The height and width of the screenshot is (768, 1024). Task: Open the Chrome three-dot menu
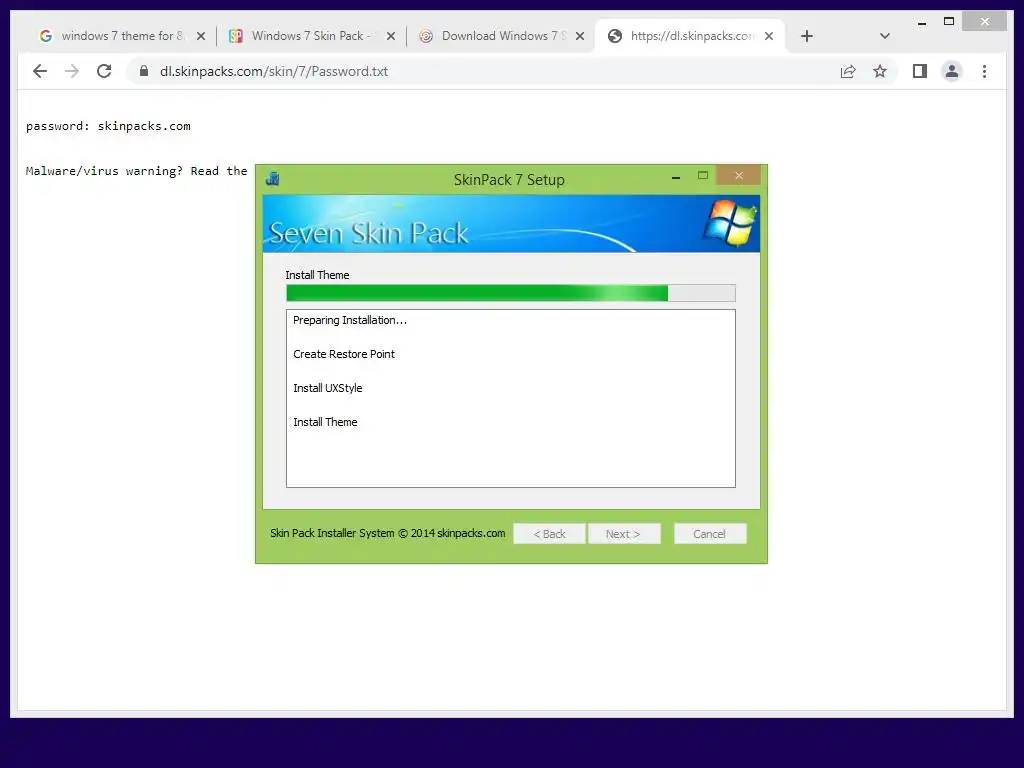(984, 71)
